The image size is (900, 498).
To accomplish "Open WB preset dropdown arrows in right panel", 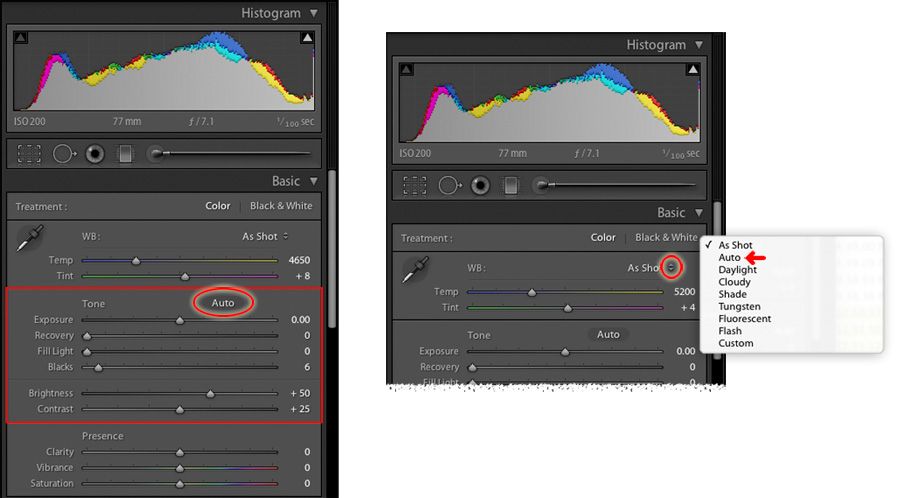I will click(670, 267).
